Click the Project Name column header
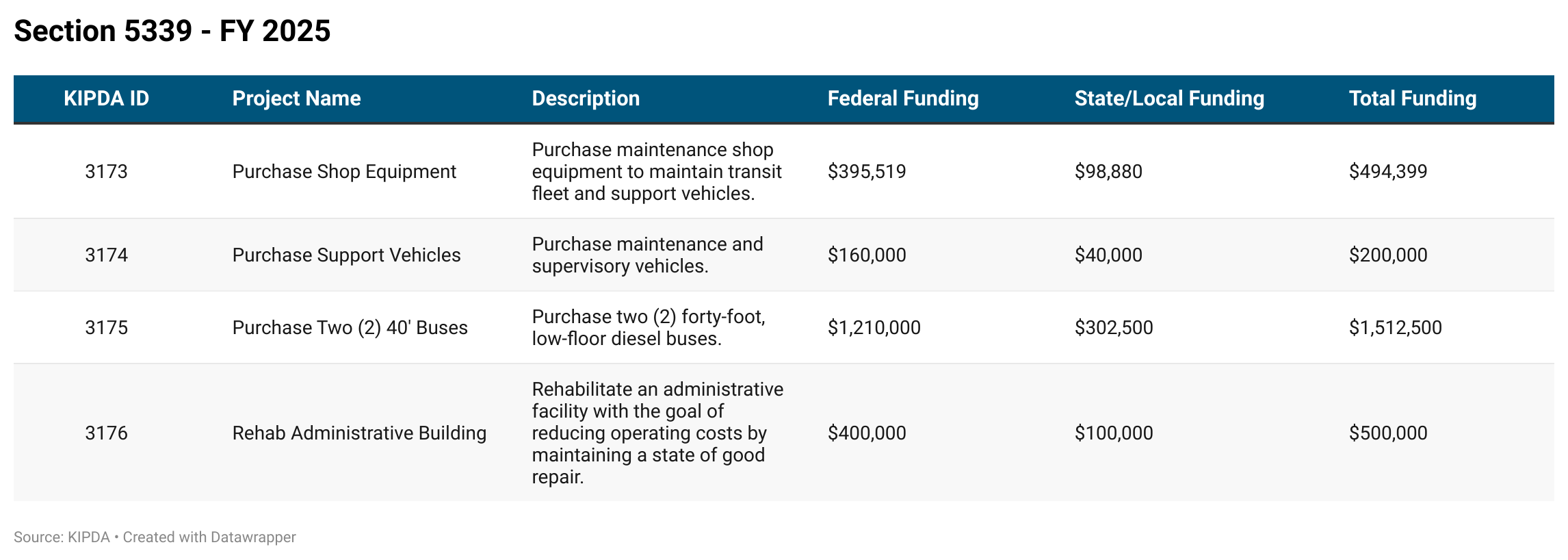Image resolution: width=1568 pixels, height=560 pixels. (296, 99)
